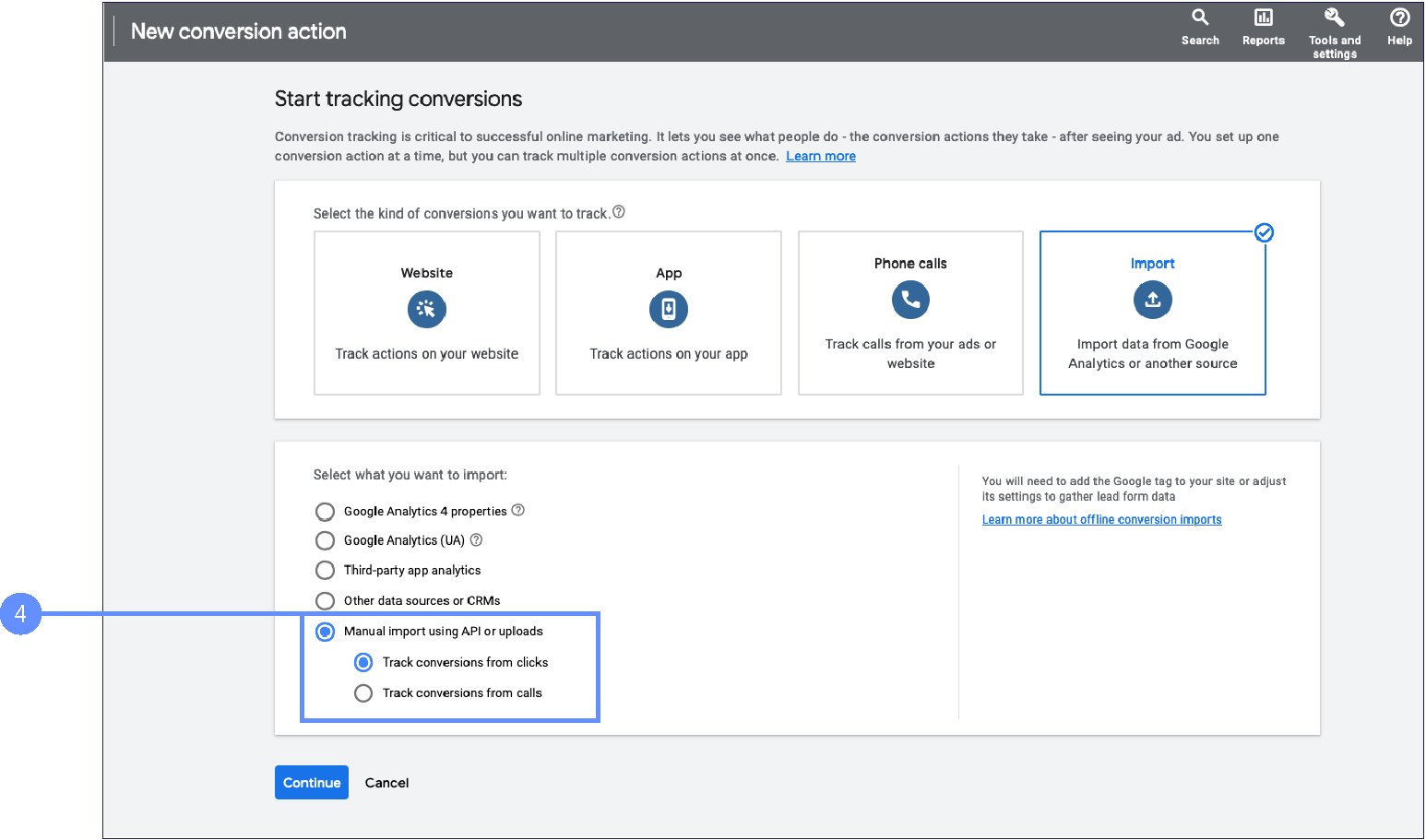Choose Third-party app analytics option

pos(325,571)
